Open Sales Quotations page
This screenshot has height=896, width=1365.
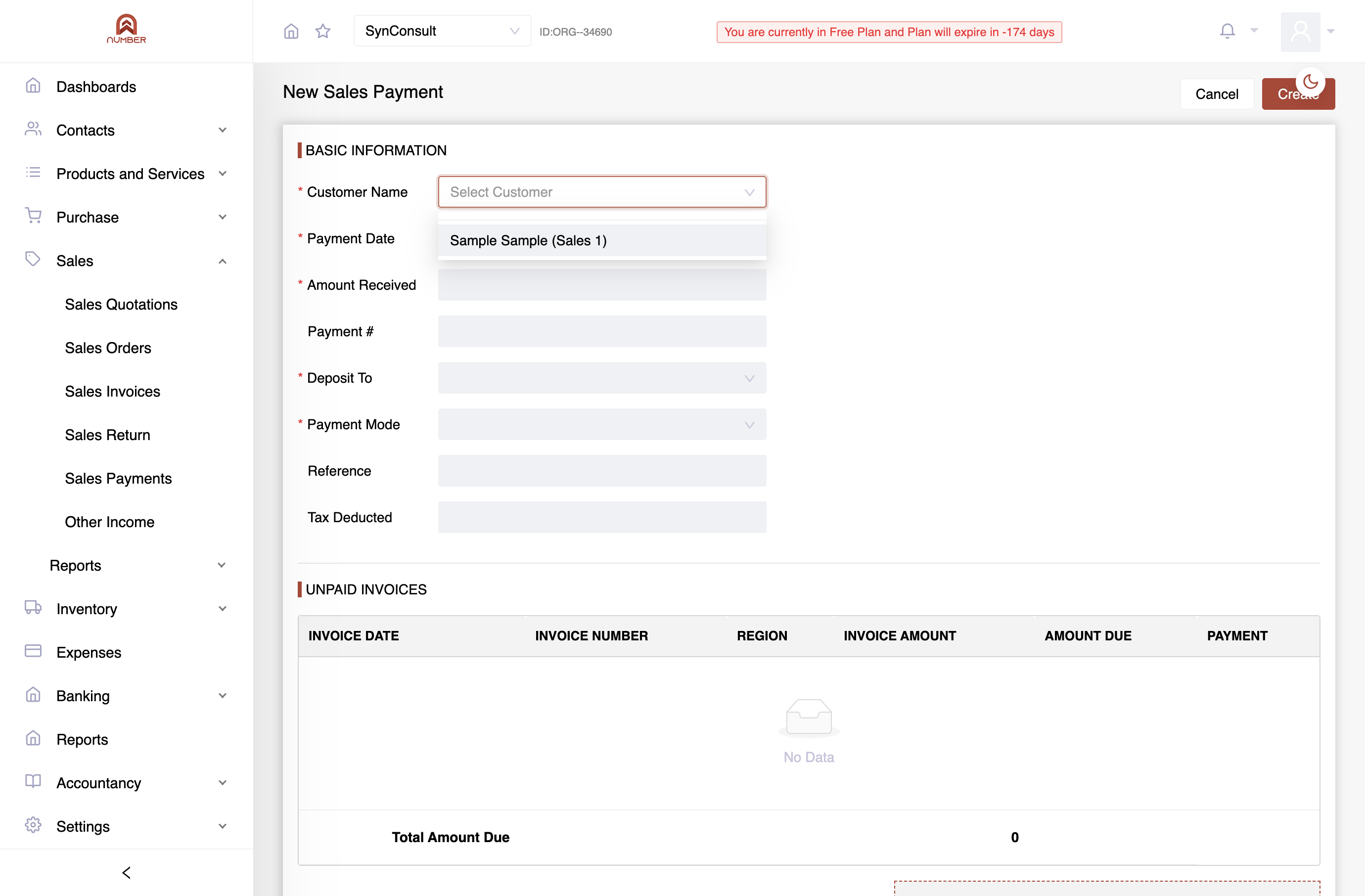(x=121, y=305)
